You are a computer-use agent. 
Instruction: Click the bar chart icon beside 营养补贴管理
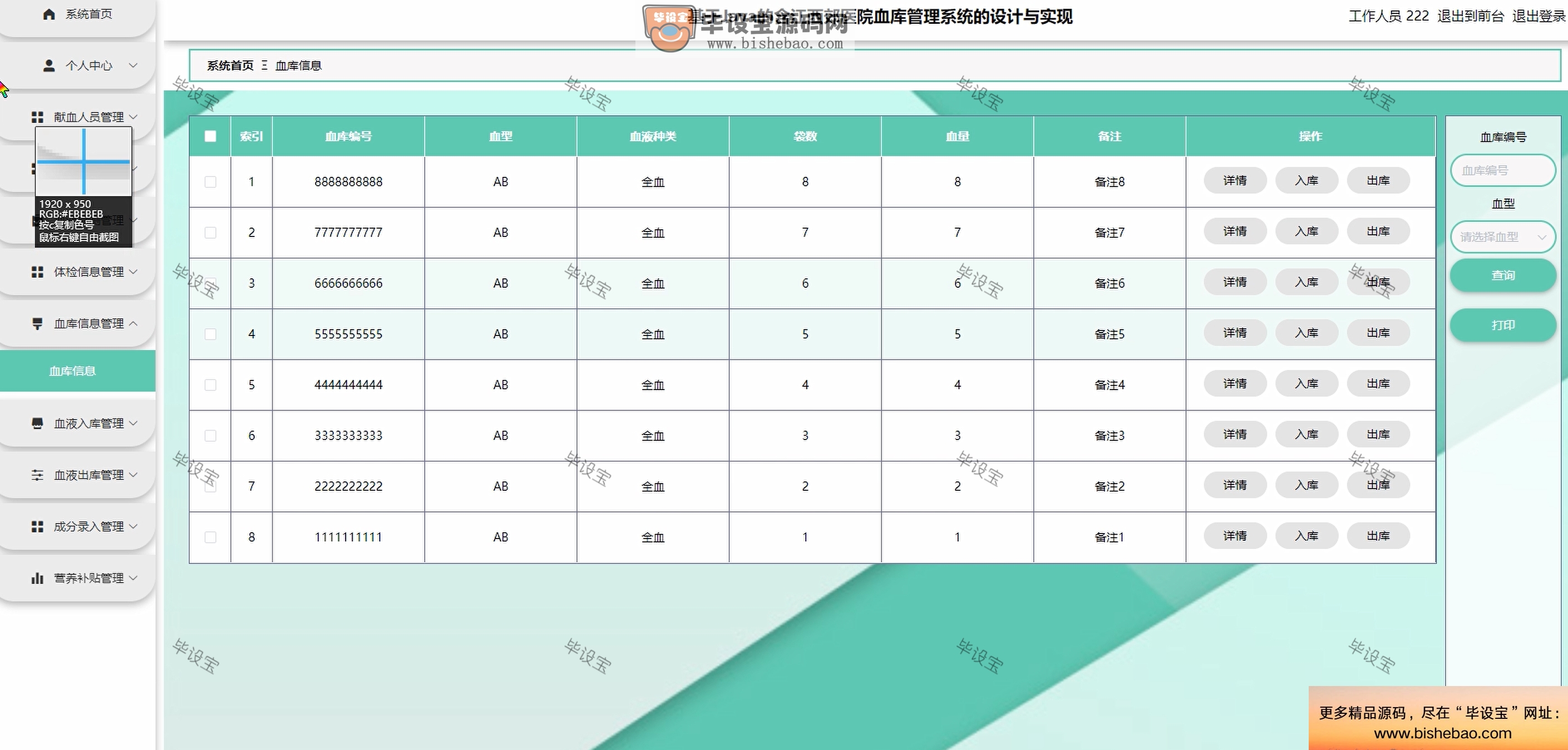(38, 578)
